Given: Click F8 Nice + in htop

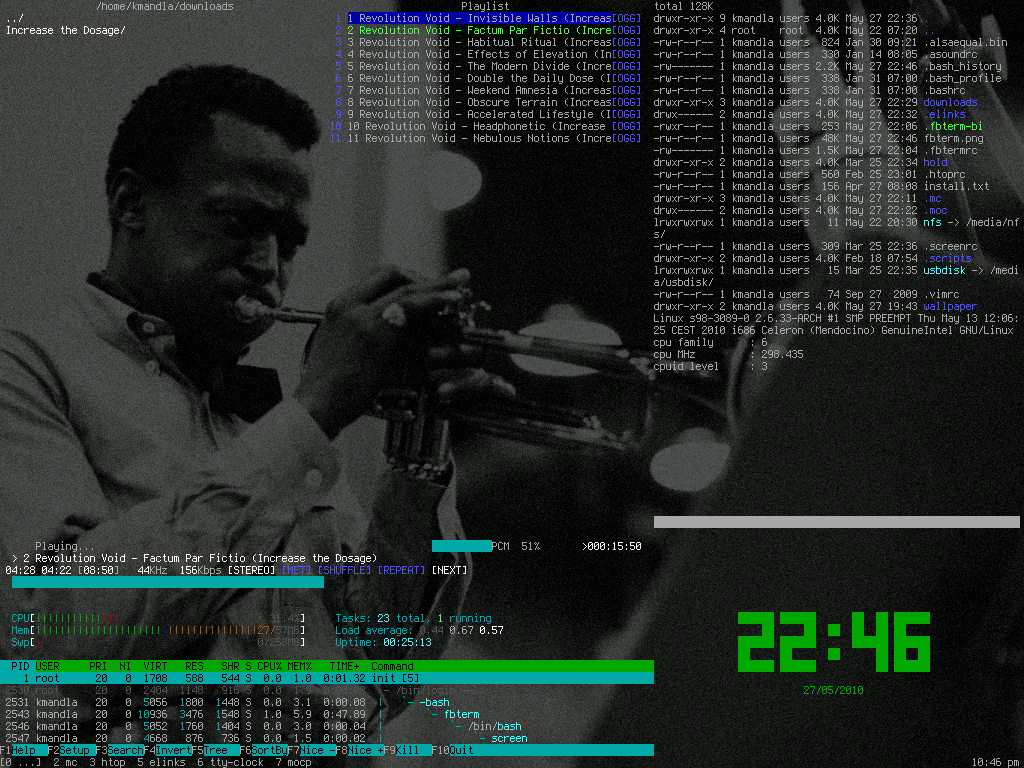Looking at the screenshot, I should click(359, 750).
